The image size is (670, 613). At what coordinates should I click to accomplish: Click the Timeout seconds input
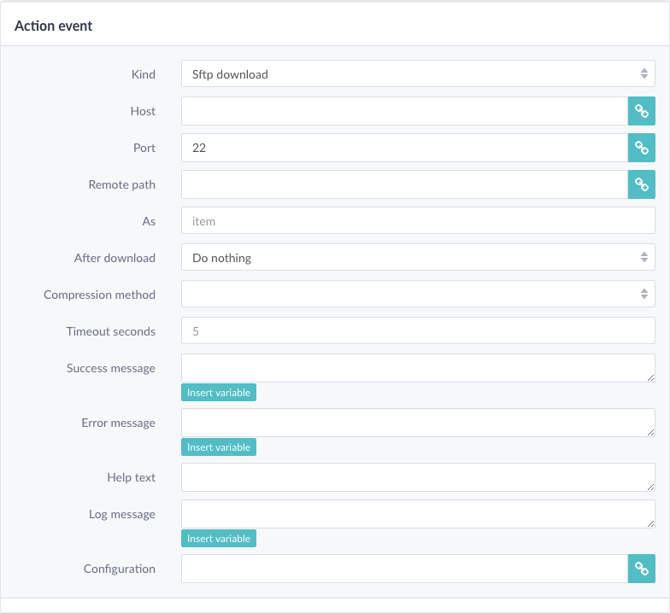(x=418, y=331)
